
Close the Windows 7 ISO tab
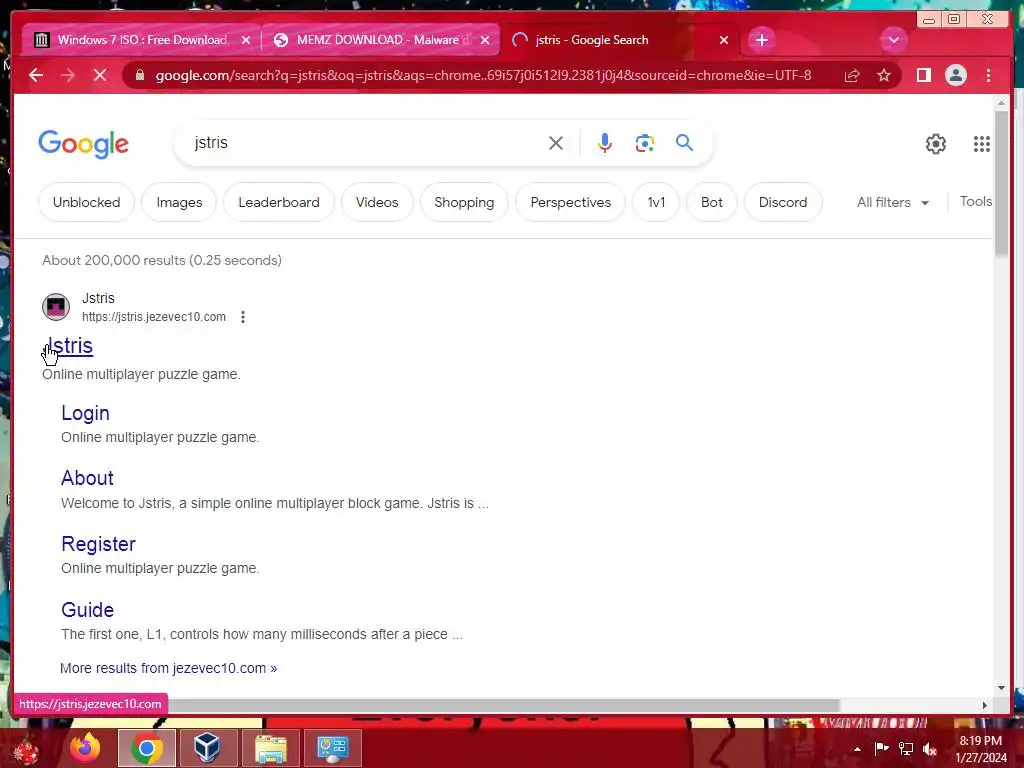coord(246,40)
